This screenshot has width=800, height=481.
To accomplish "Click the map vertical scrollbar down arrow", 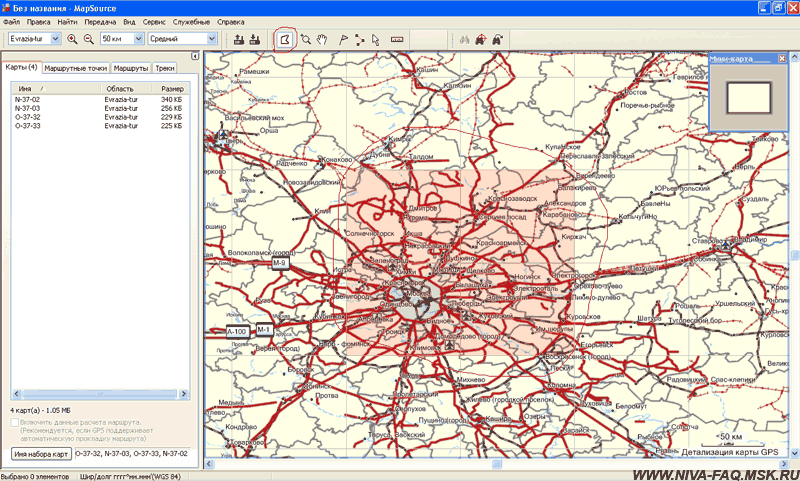I will coord(795,453).
